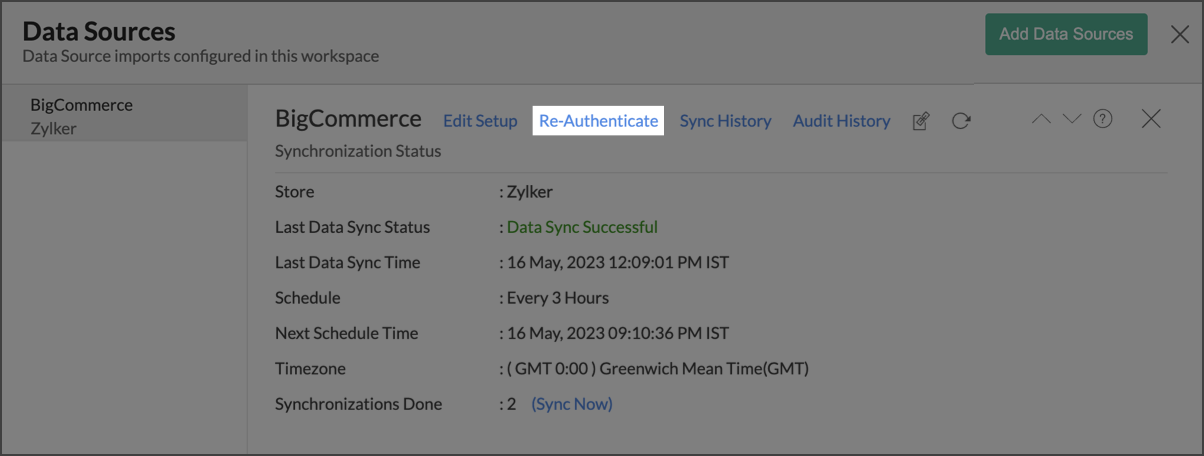Click the Greenwich Mean Time timezone value
This screenshot has width=1204, height=456.
pos(658,369)
